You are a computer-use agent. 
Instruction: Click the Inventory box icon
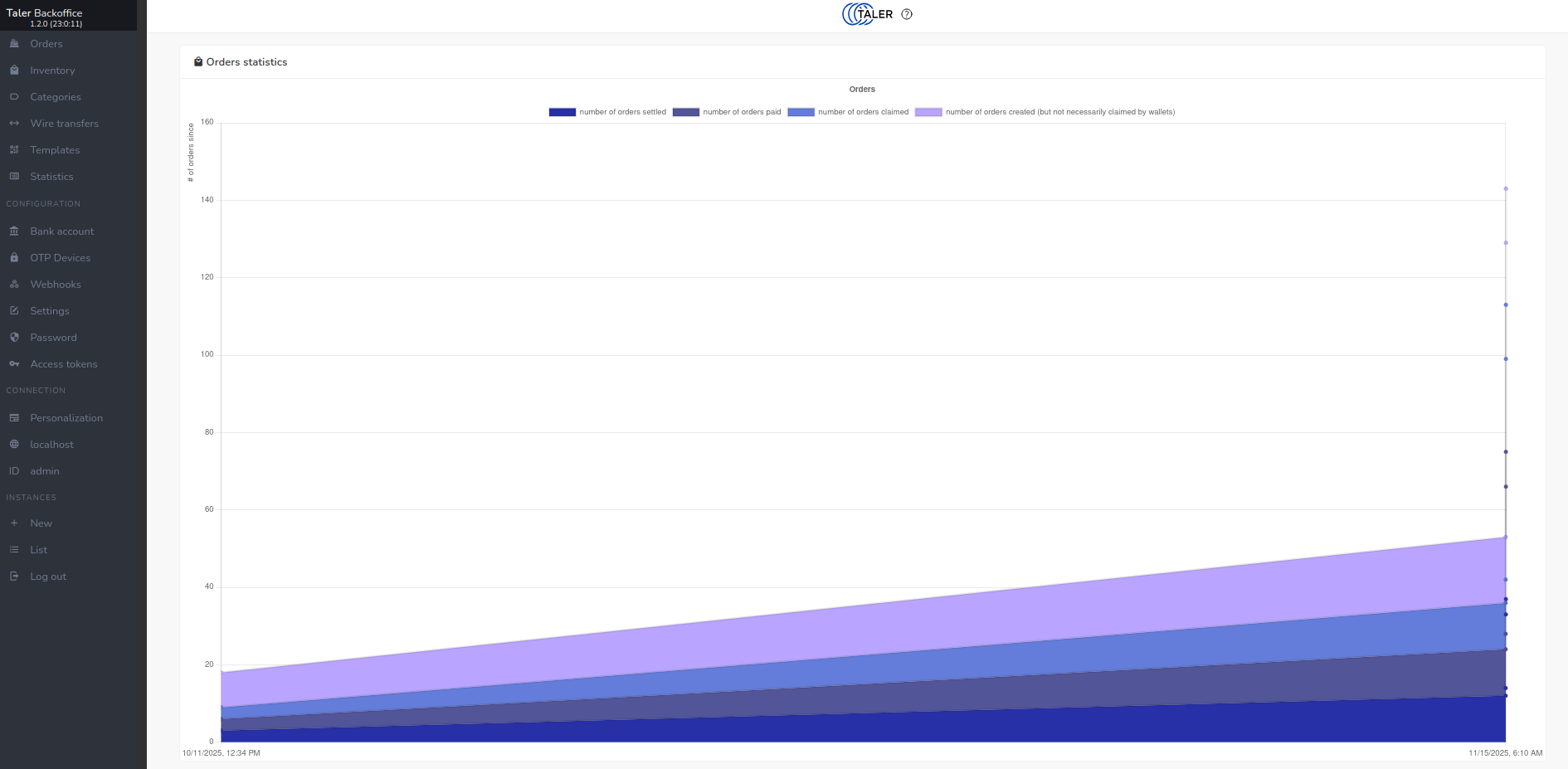pos(14,71)
